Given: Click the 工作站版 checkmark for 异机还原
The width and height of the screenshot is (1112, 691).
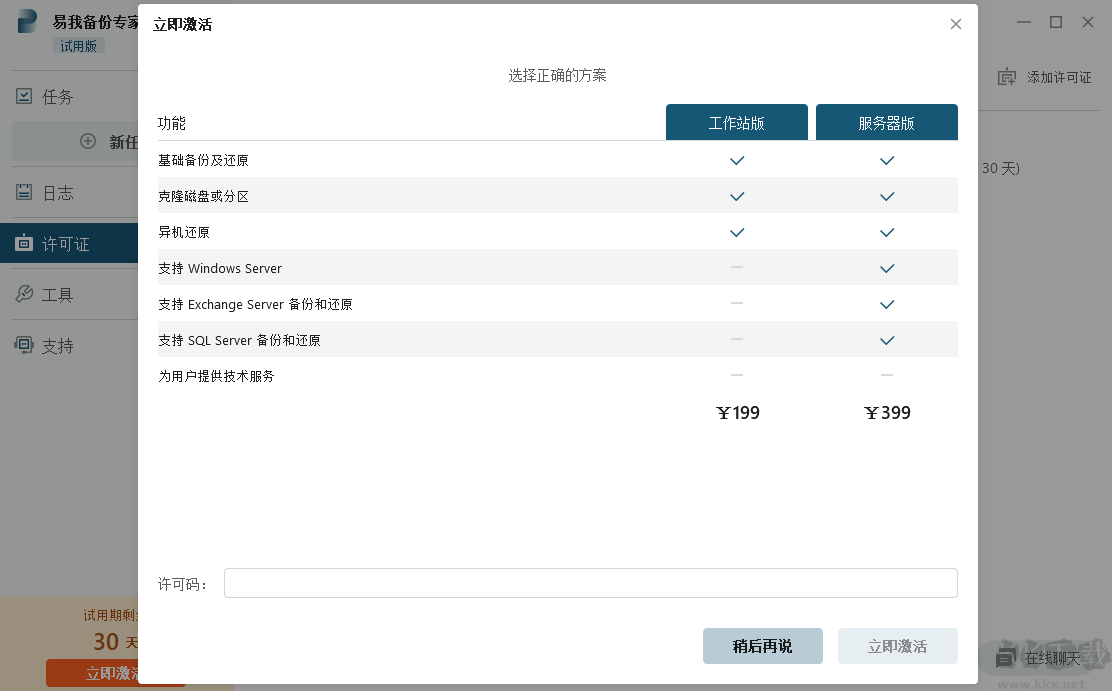Looking at the screenshot, I should [737, 233].
